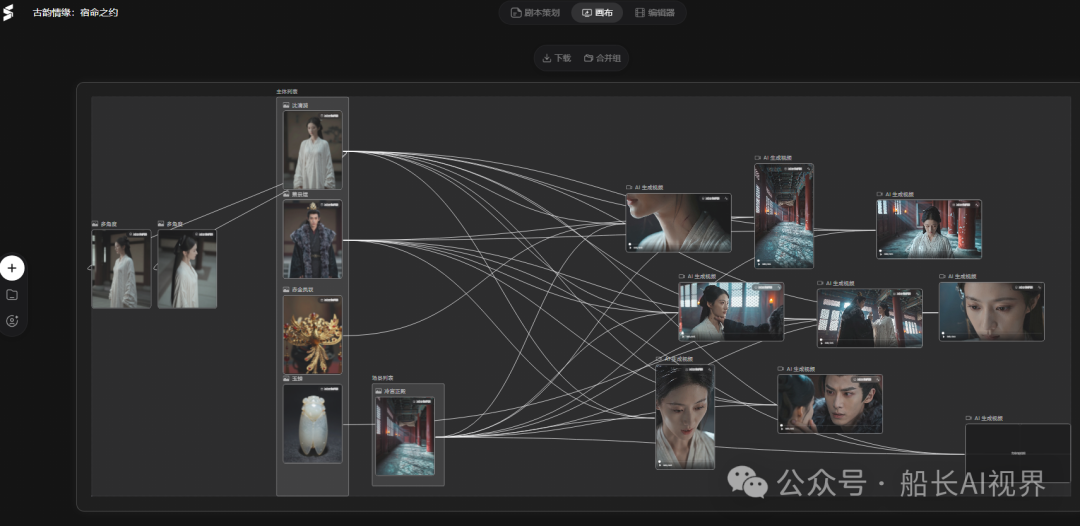The width and height of the screenshot is (1080, 526).
Task: Click video icon above chin-touch video node
Action: point(682,276)
